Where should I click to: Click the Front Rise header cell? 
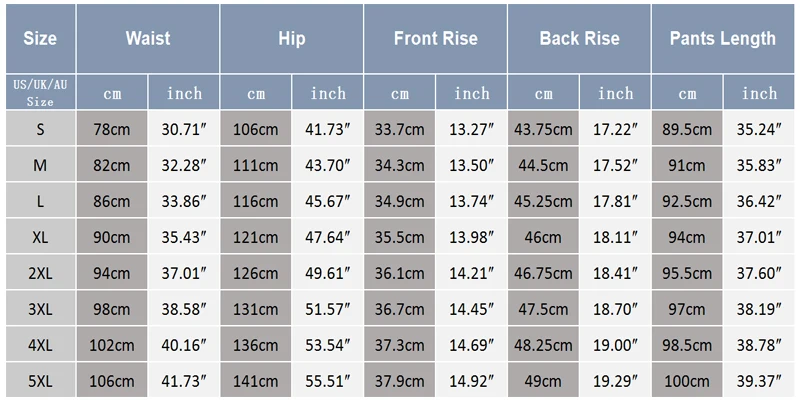[x=436, y=38]
